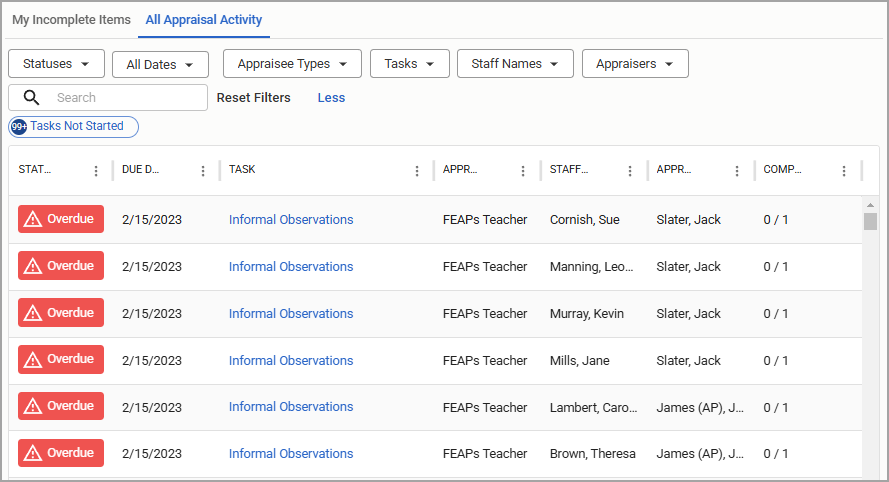The image size is (889, 482).
Task: Expand the Statuses dropdown
Action: click(x=56, y=64)
